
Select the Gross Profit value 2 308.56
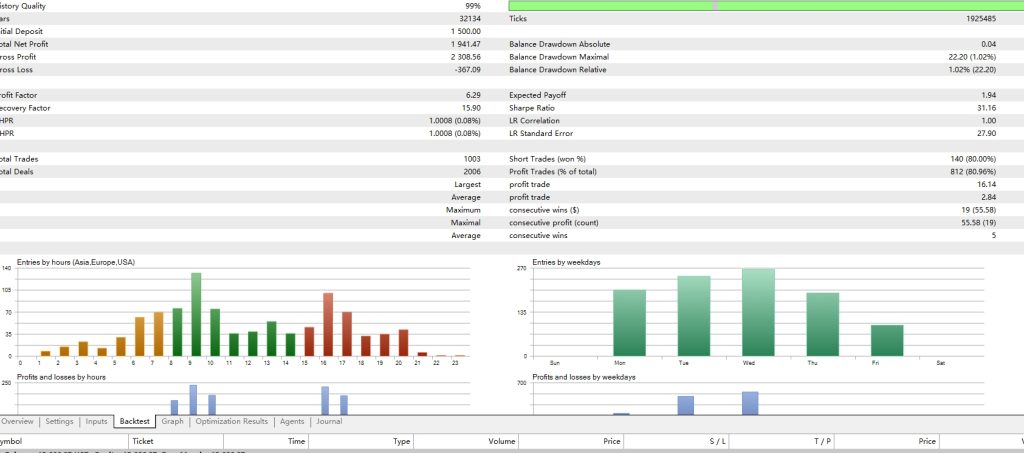click(466, 57)
